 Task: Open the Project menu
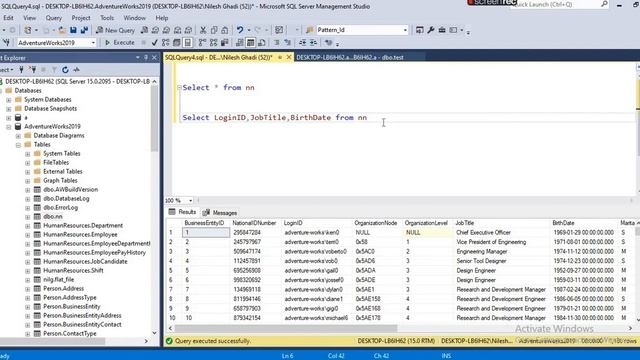click(x=81, y=18)
